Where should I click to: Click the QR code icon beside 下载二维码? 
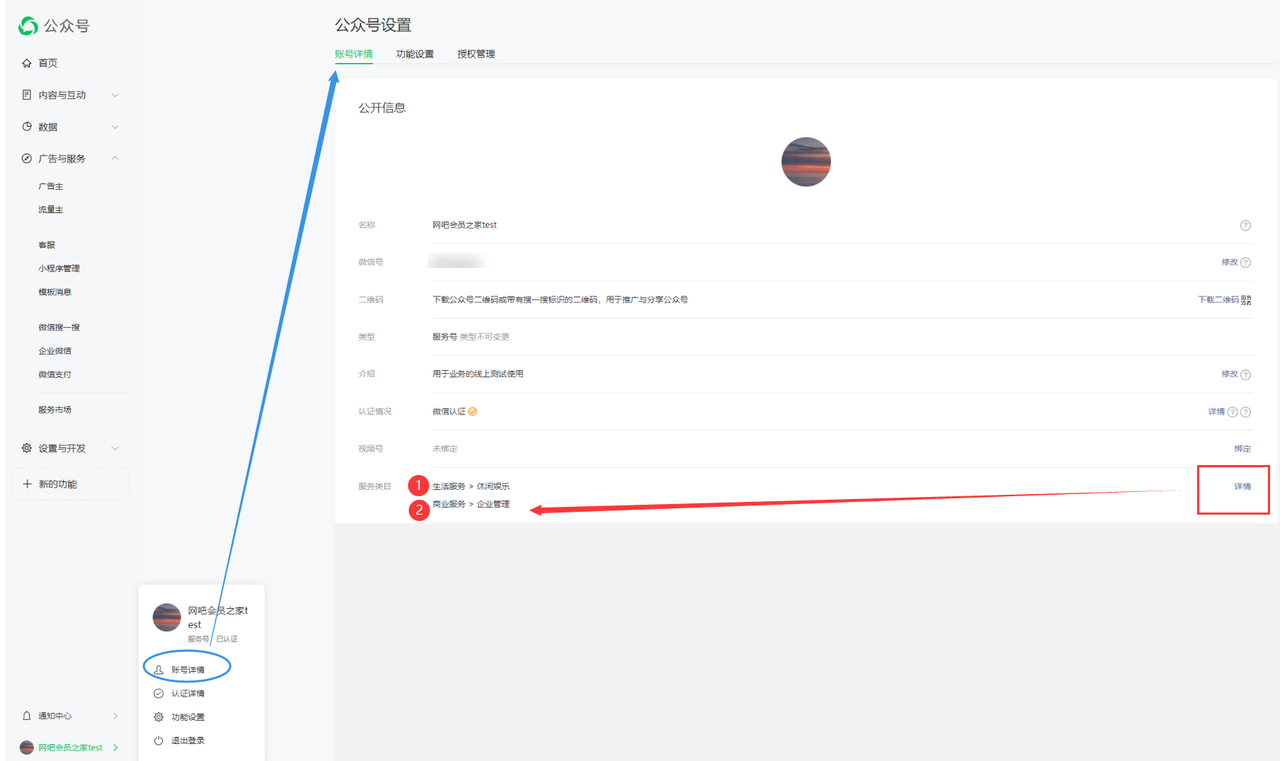(1246, 300)
